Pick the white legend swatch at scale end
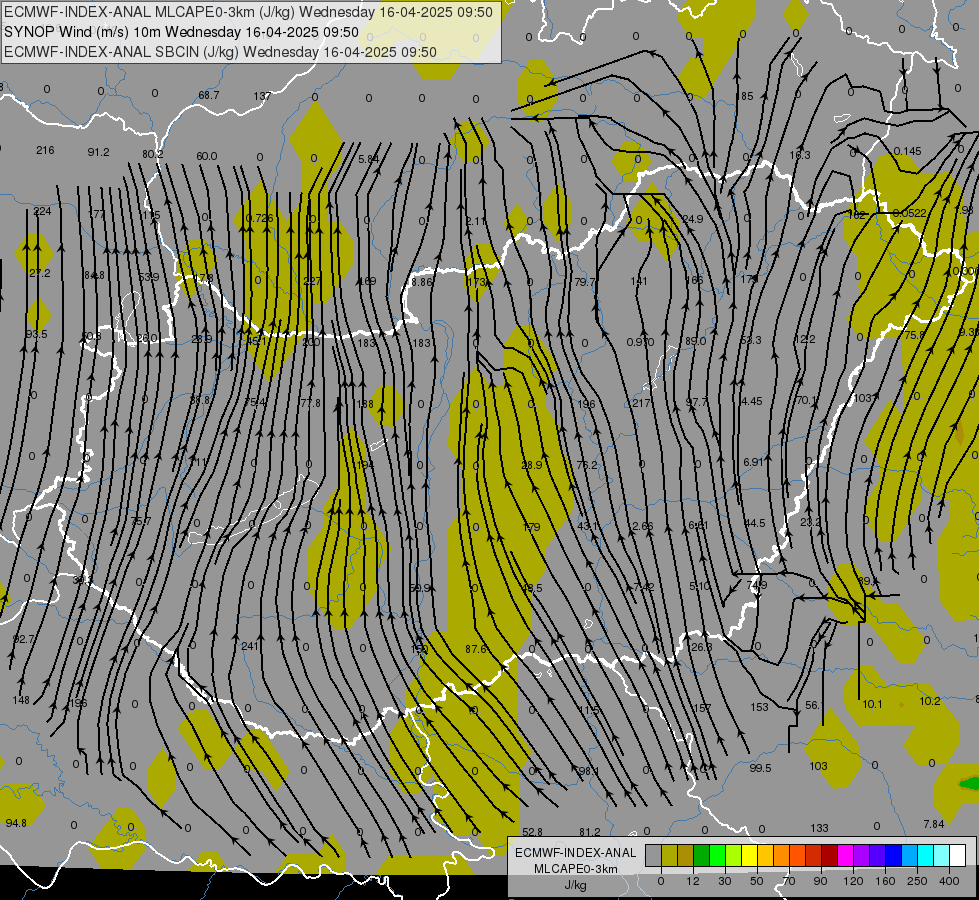Viewport: 979px width, 900px height. click(957, 856)
